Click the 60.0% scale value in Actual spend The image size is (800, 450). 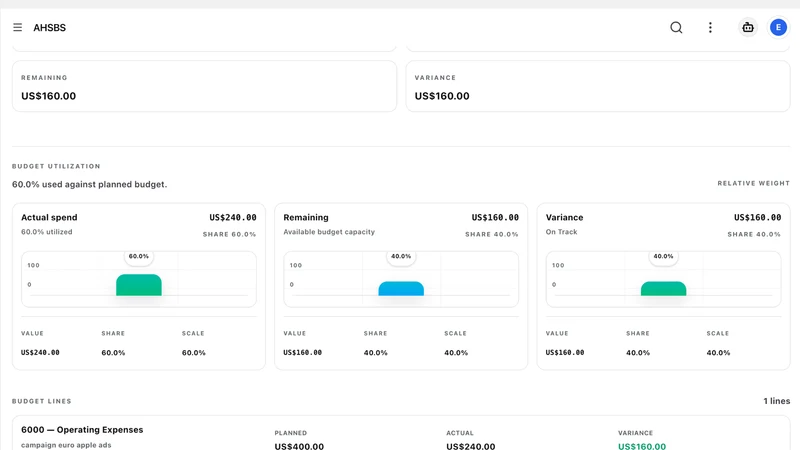click(x=194, y=353)
